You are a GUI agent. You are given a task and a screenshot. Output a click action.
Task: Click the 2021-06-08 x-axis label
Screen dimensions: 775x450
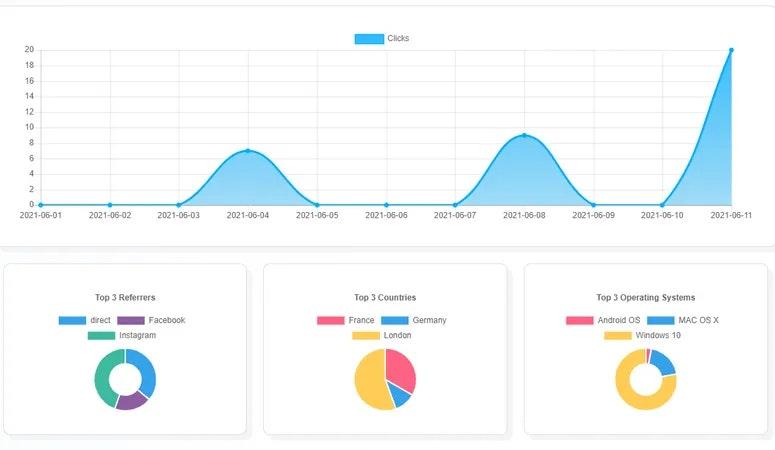pos(524,216)
